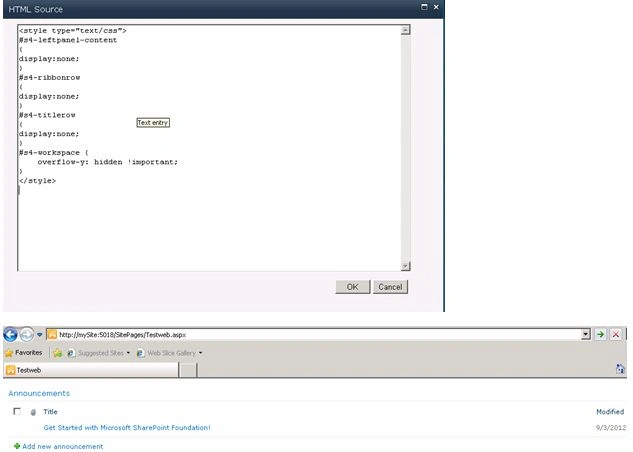Screen dimensions: 633x452
Task: Click inside the HTML source text area
Action: point(209,148)
